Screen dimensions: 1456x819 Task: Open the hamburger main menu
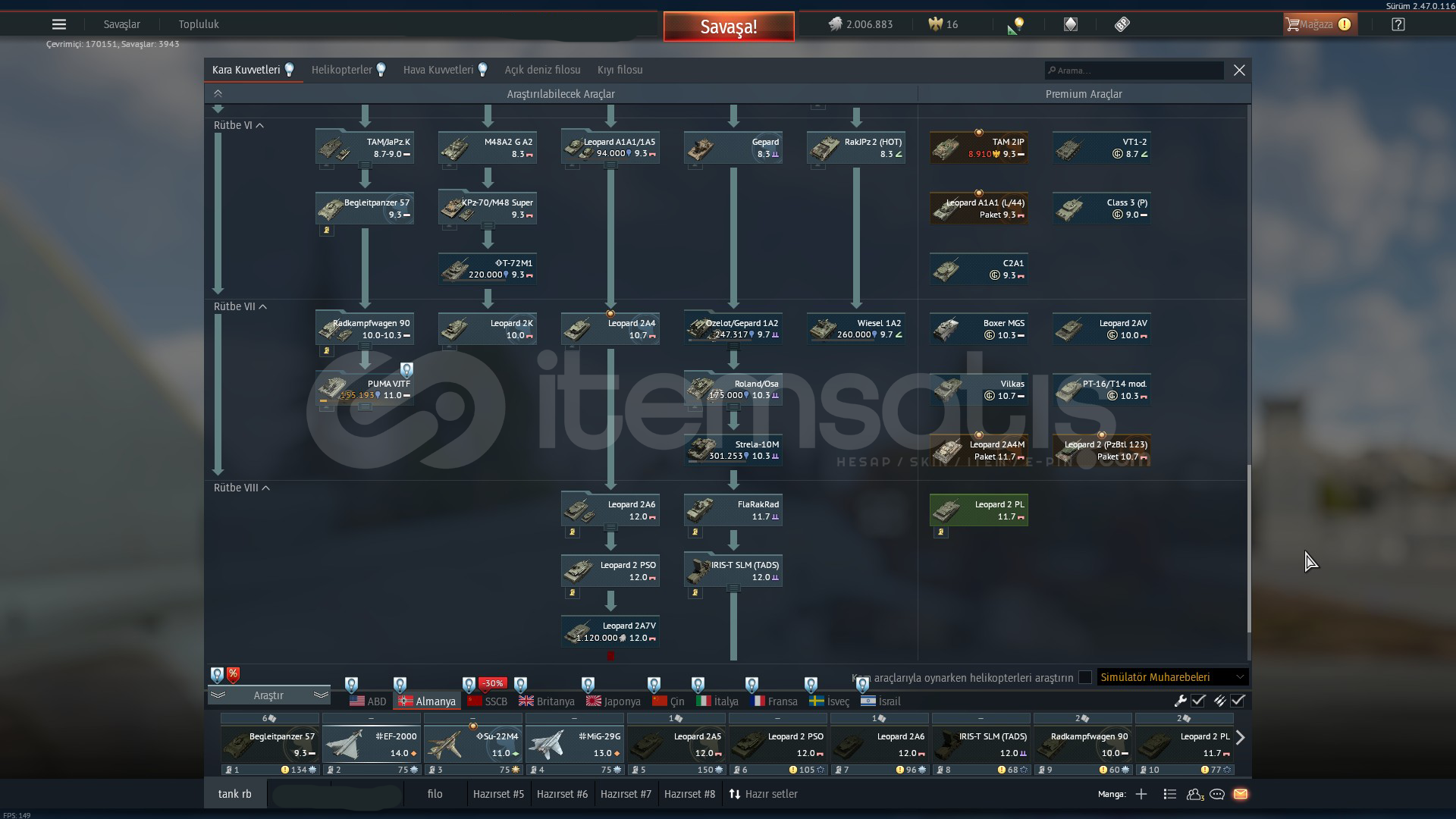58,24
